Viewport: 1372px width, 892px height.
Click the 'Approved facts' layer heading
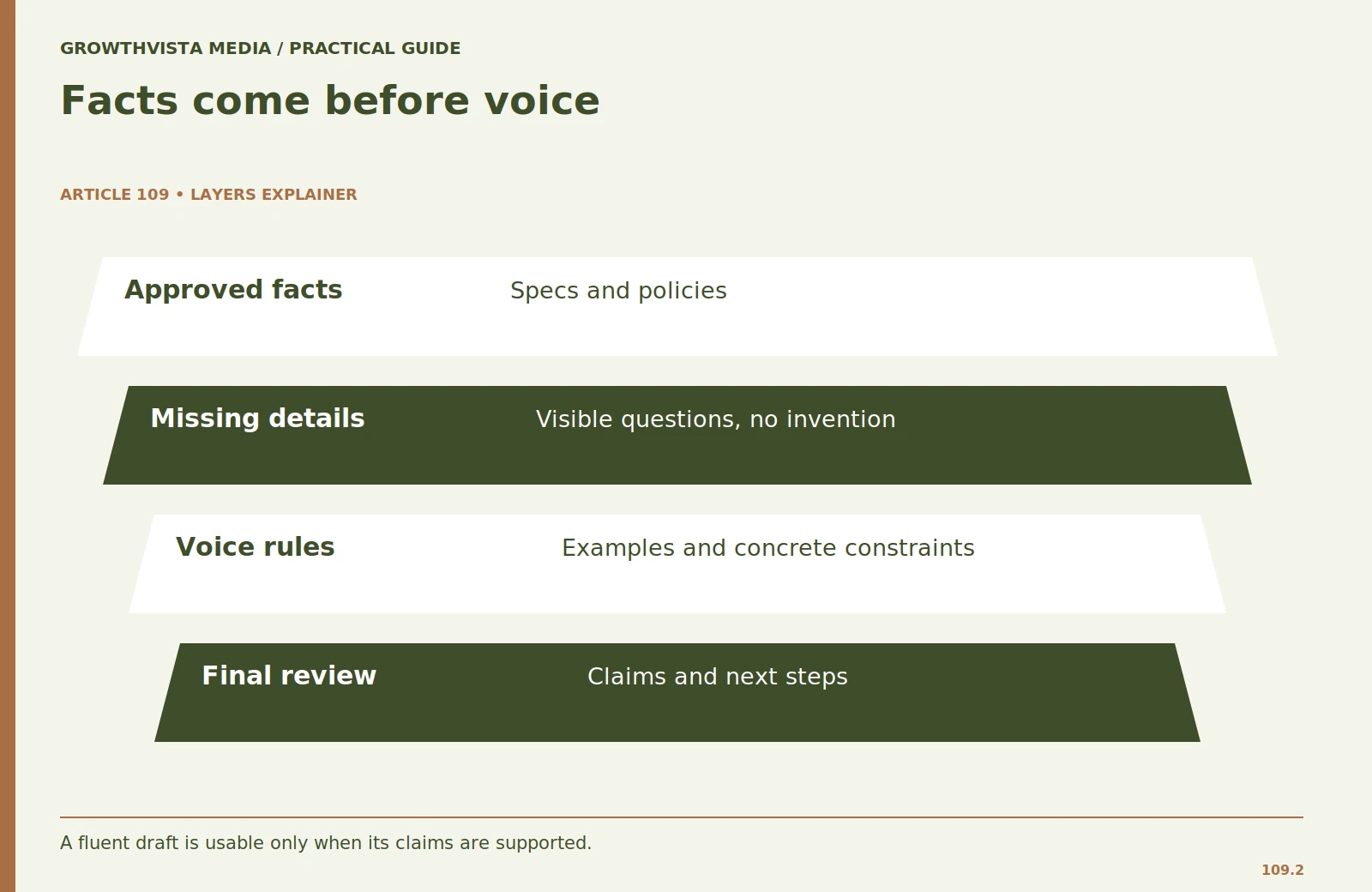(x=233, y=290)
